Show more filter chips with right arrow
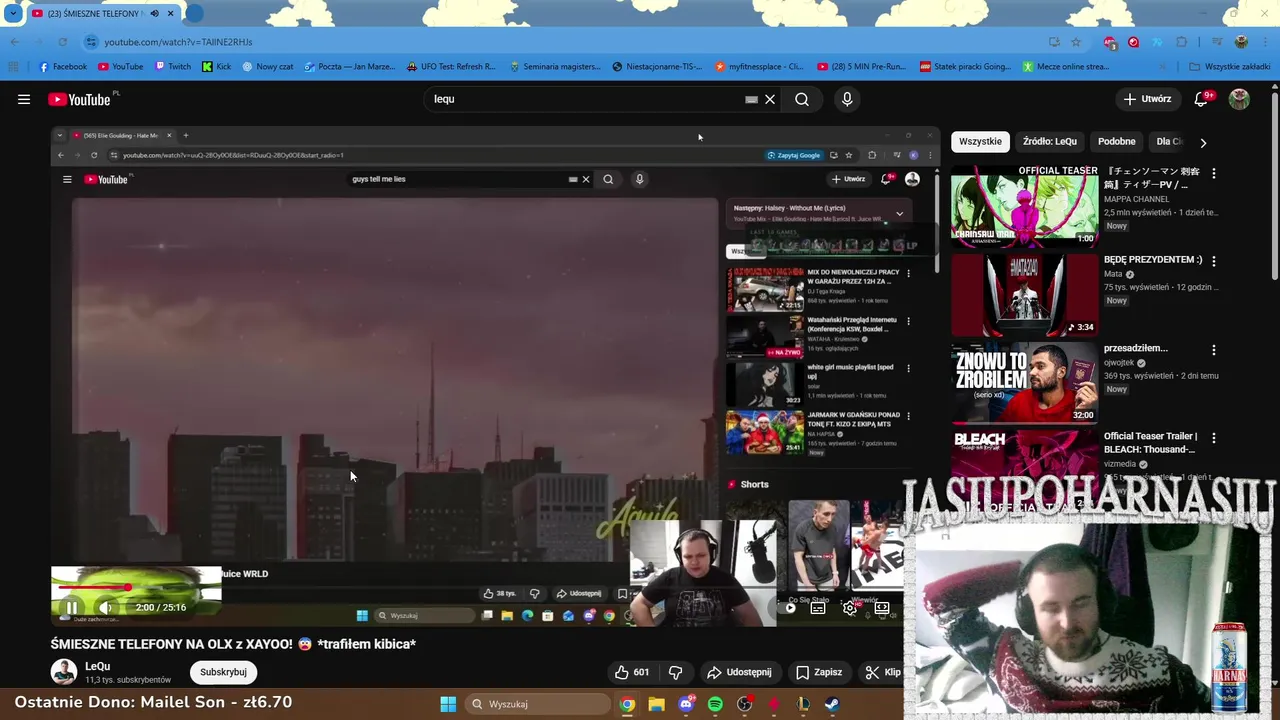1280x720 pixels. [x=1203, y=142]
